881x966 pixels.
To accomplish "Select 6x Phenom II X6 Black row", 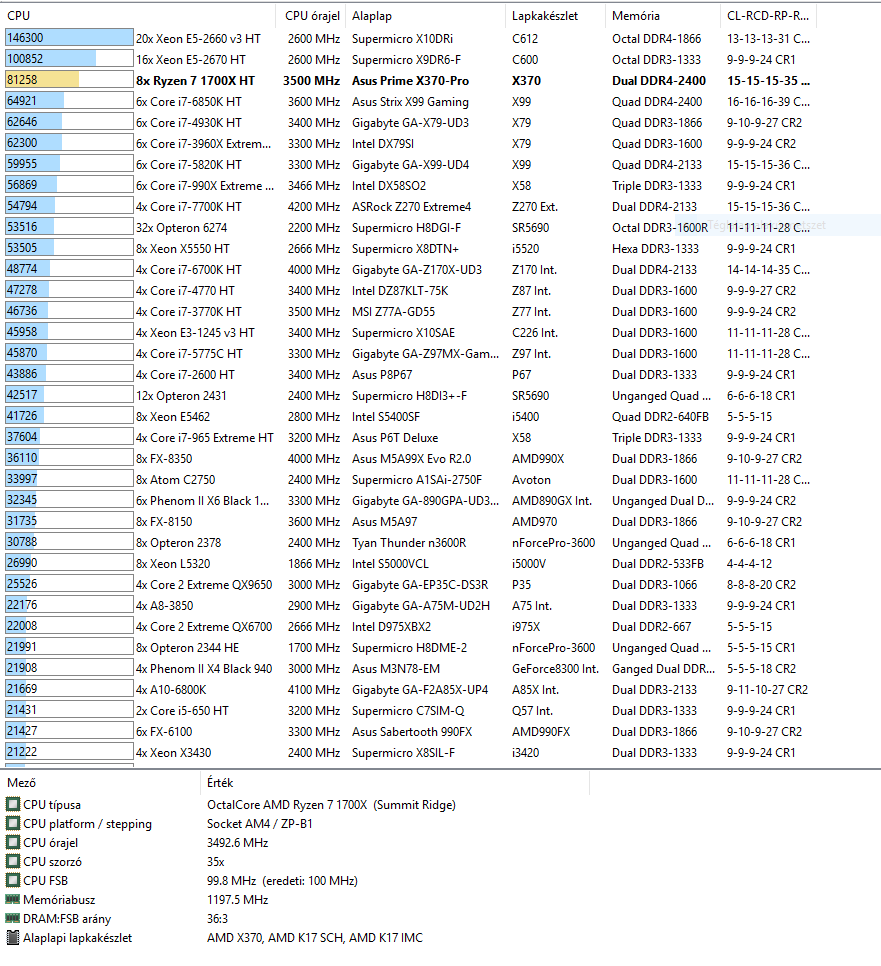I will [x=411, y=500].
